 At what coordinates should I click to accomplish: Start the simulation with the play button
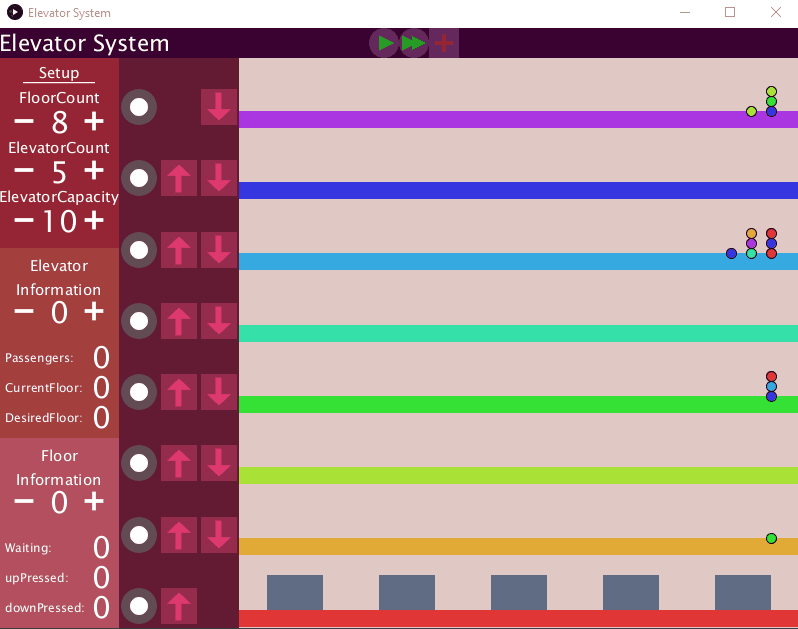[384, 43]
